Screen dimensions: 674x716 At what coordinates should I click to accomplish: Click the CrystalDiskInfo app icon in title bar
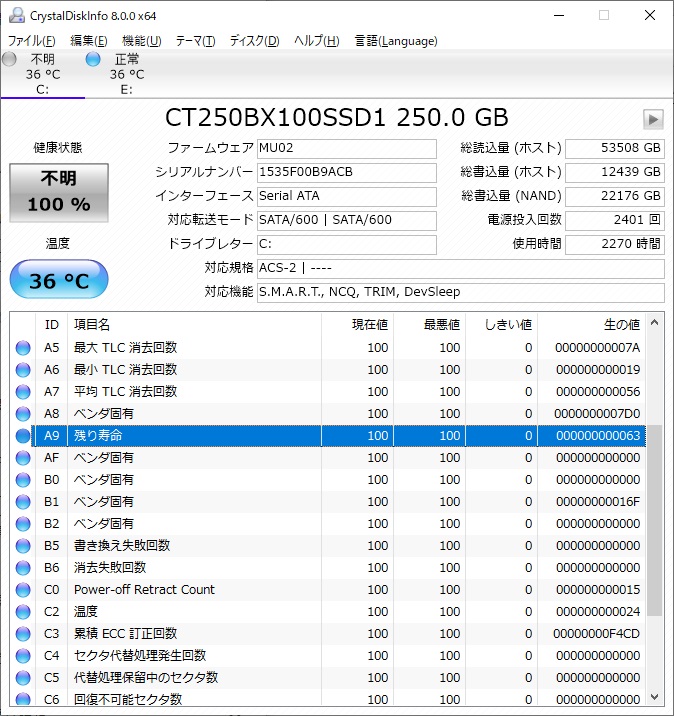[16, 16]
